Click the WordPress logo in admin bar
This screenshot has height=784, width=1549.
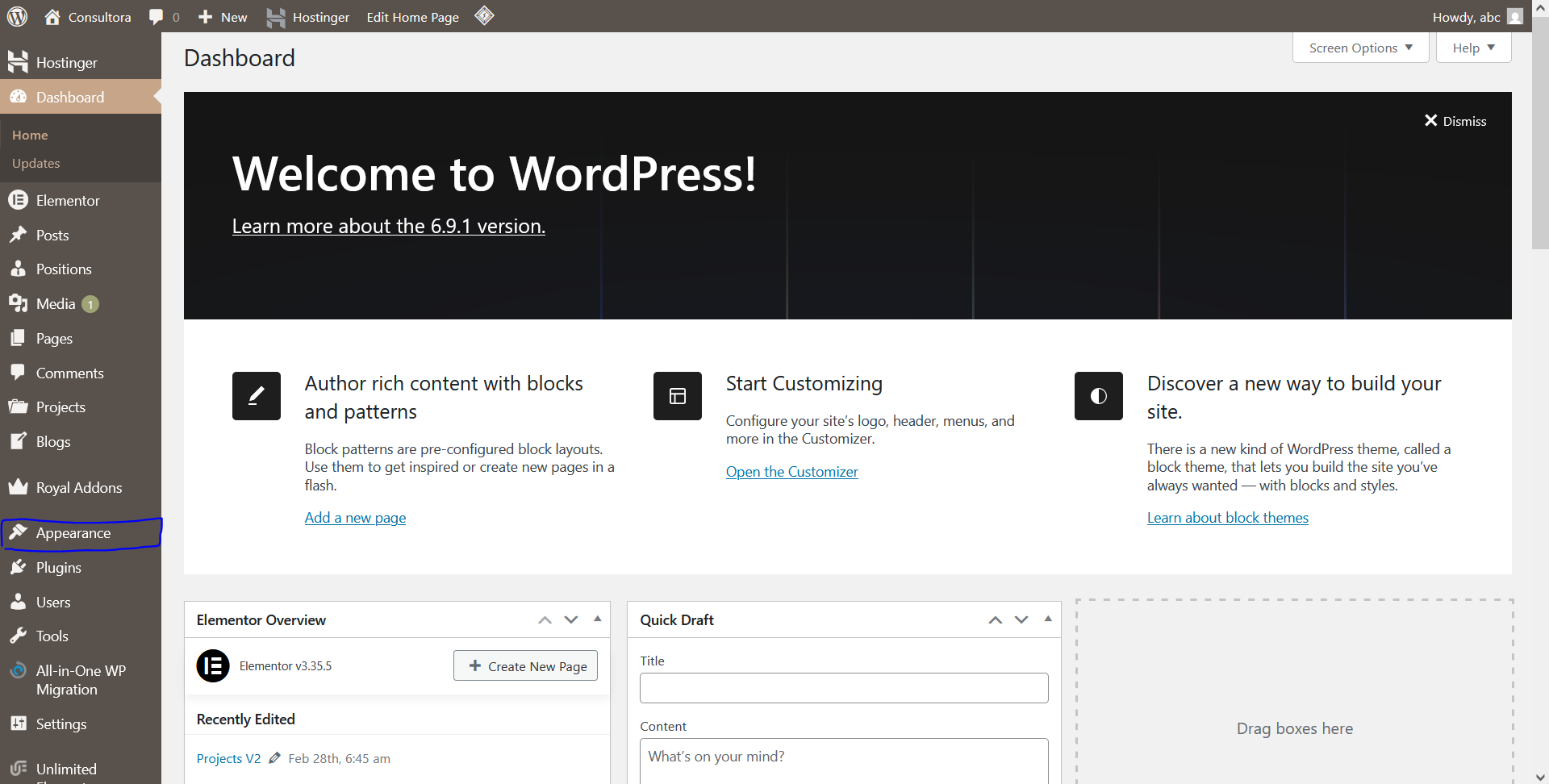coord(17,16)
